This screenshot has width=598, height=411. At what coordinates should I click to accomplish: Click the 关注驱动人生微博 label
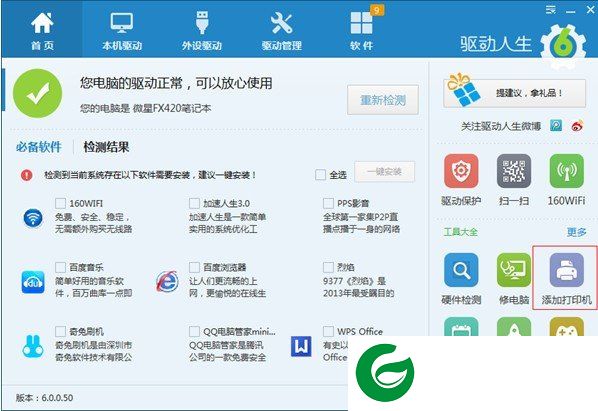click(x=501, y=126)
